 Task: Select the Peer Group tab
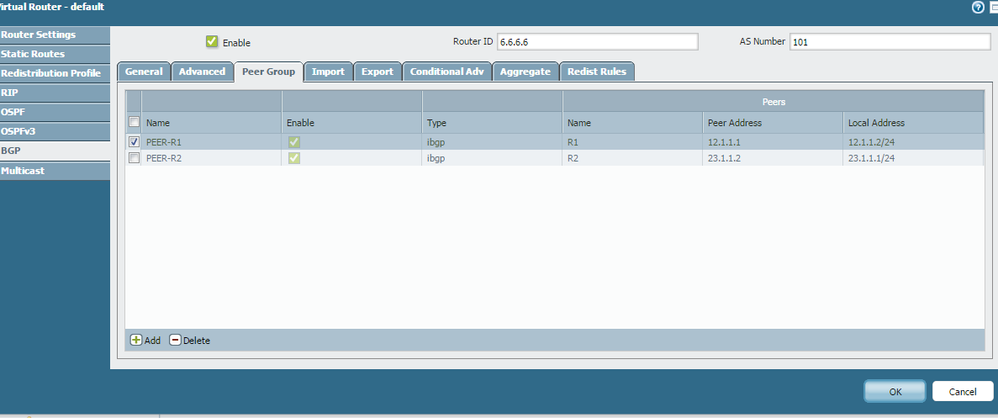pyautogui.click(x=269, y=72)
